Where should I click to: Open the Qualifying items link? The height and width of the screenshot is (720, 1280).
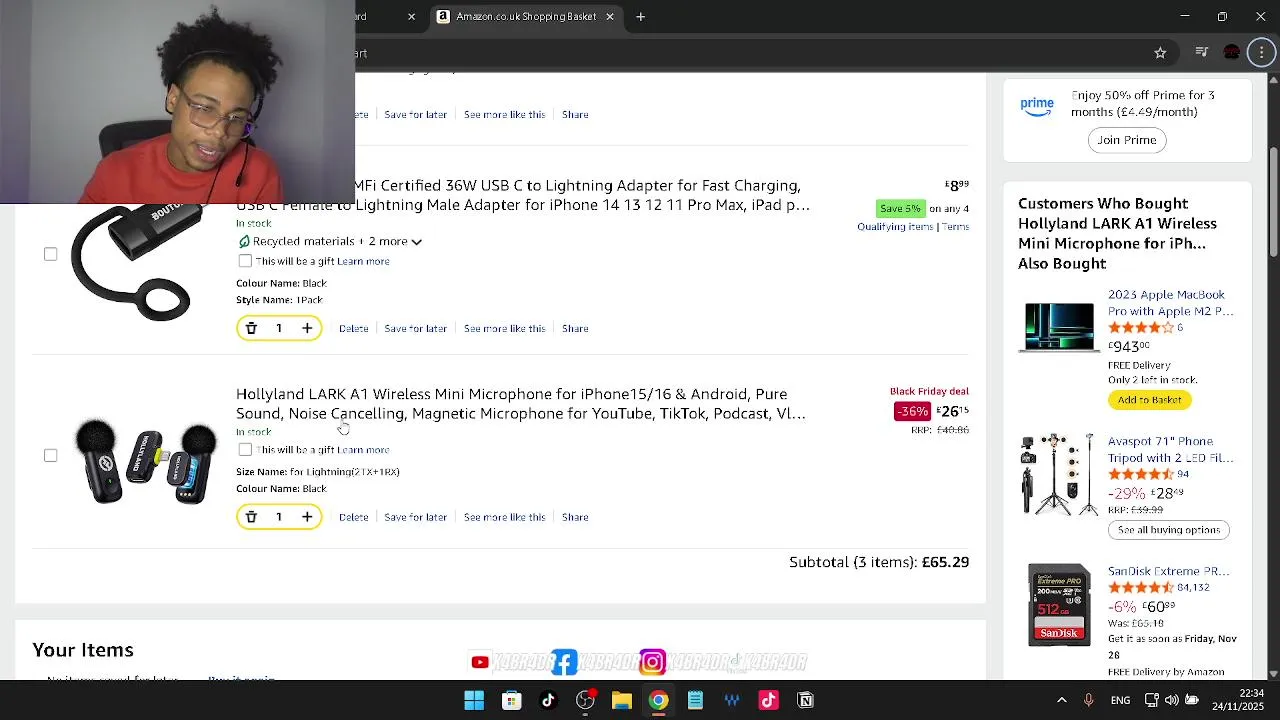[x=895, y=227]
